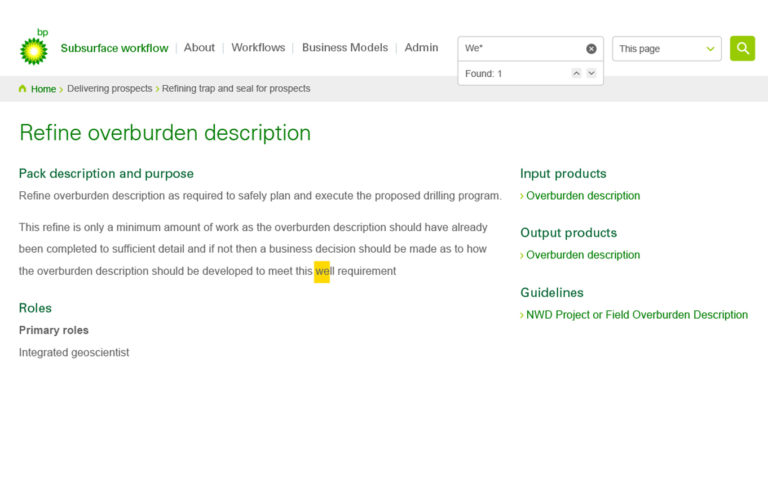Open the This page scope dropdown
The width and height of the screenshot is (768, 484).
tap(667, 48)
